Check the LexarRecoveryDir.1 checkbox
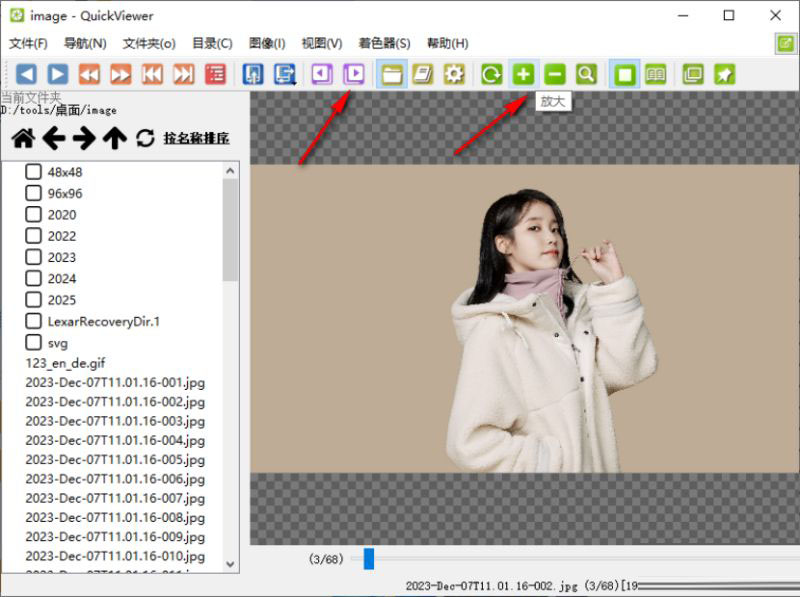The width and height of the screenshot is (800, 597). 33,321
